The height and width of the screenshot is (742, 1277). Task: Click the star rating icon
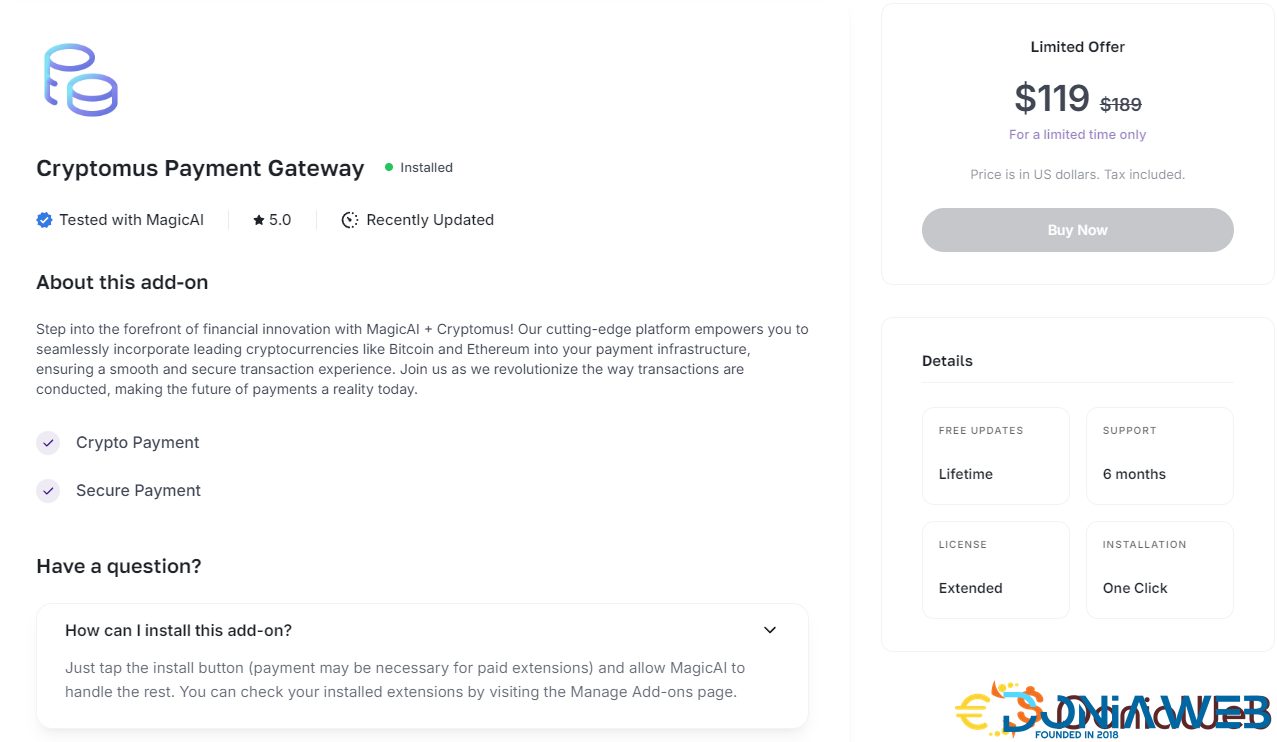pos(259,220)
